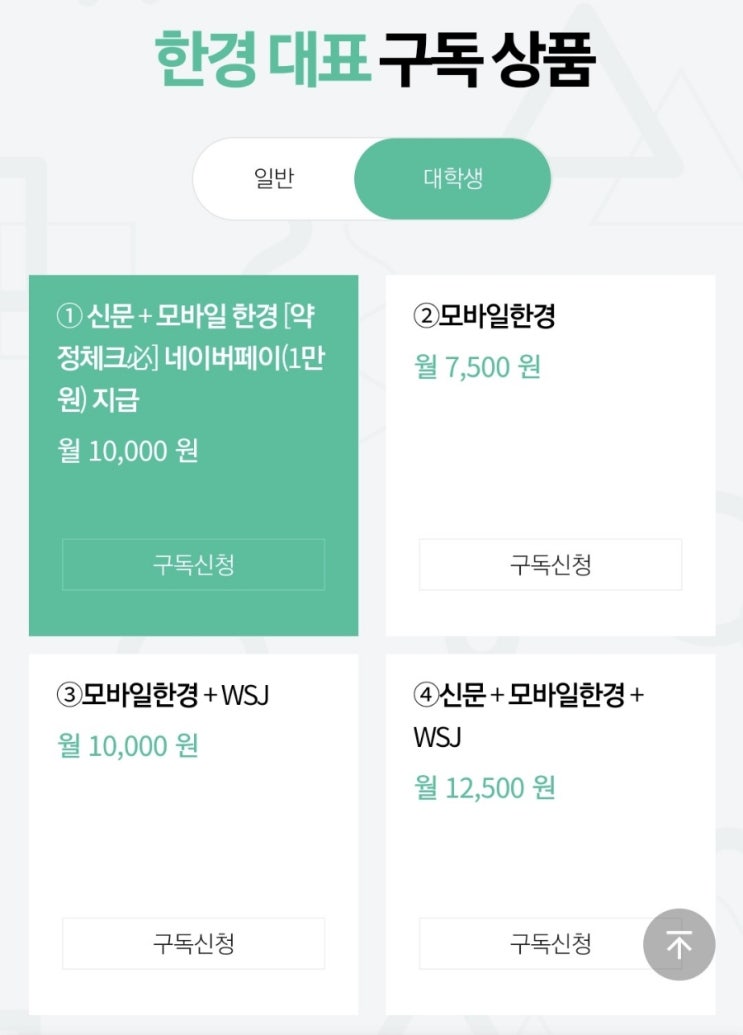
Task: Open the 모바일한경 plan title in card ②
Action: click(x=497, y=317)
